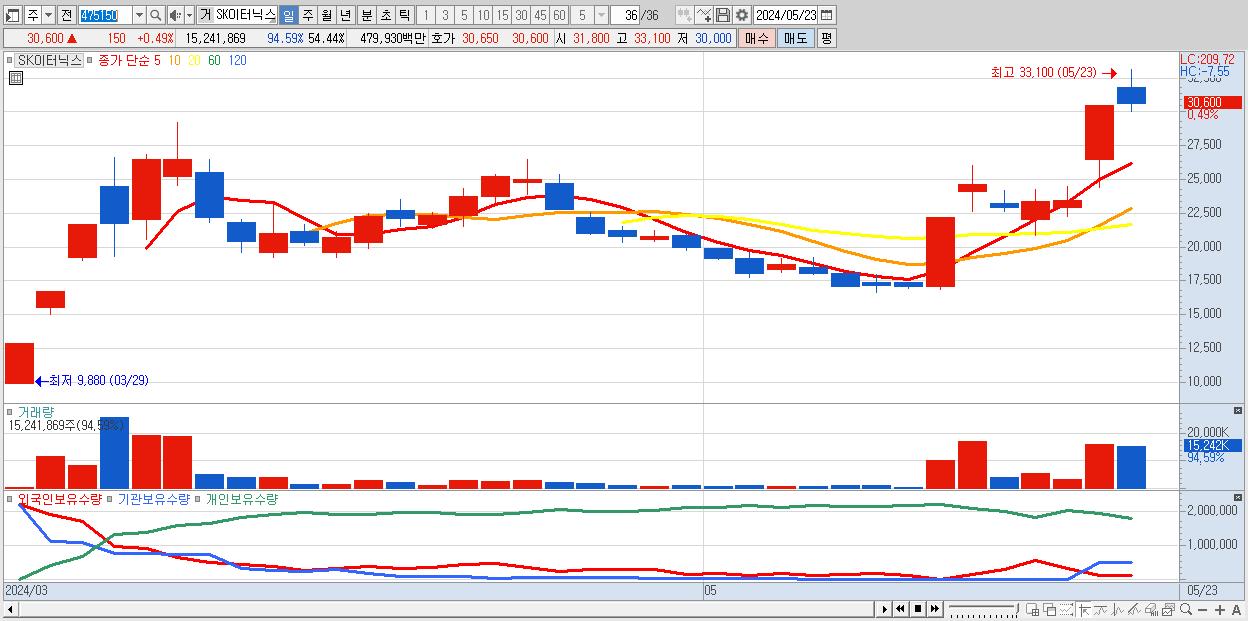
Task: Select the 초 (second) period button
Action: [x=385, y=15]
